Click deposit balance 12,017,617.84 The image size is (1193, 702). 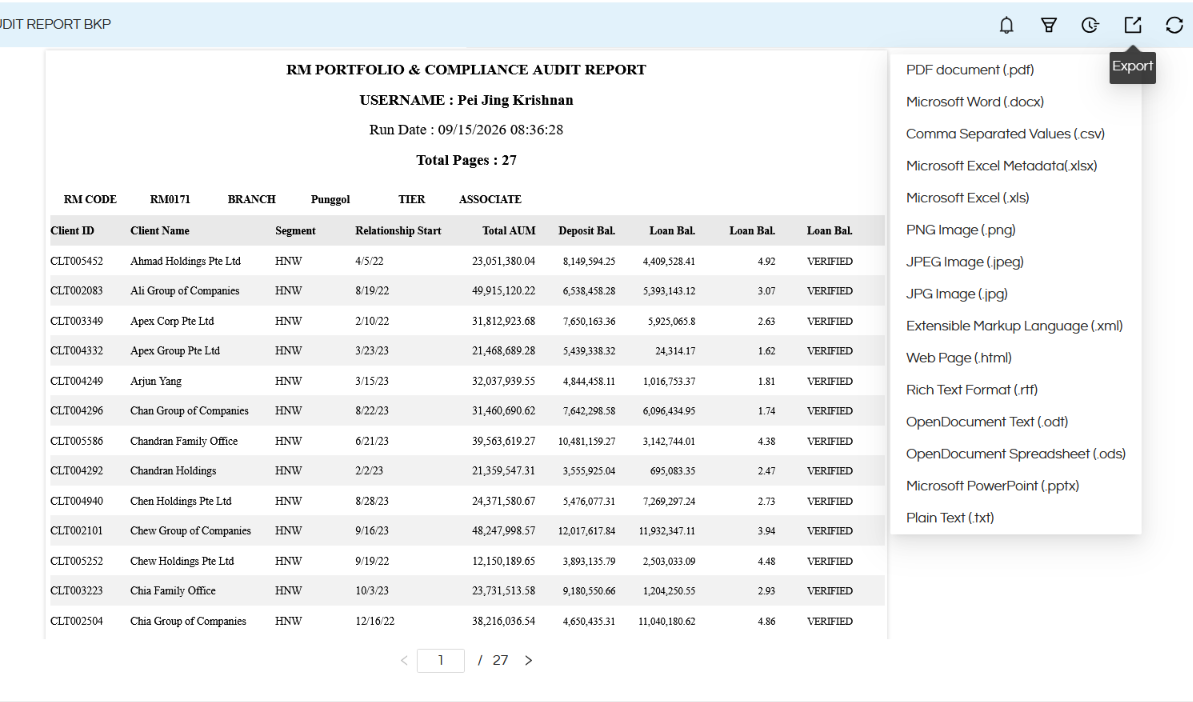coord(587,531)
